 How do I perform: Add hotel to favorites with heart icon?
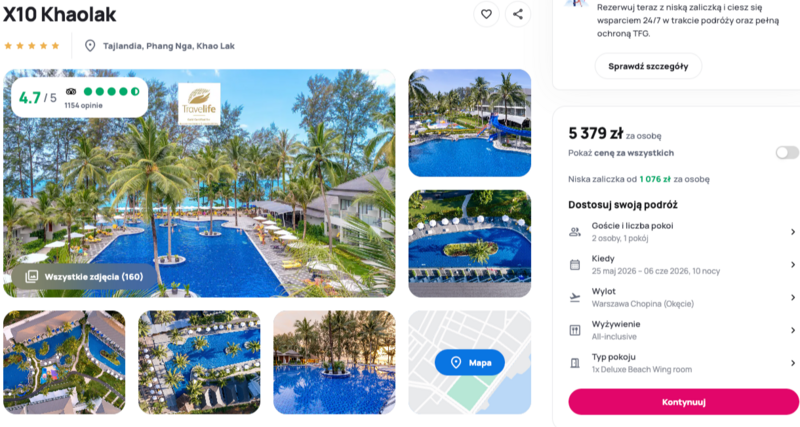(x=486, y=14)
